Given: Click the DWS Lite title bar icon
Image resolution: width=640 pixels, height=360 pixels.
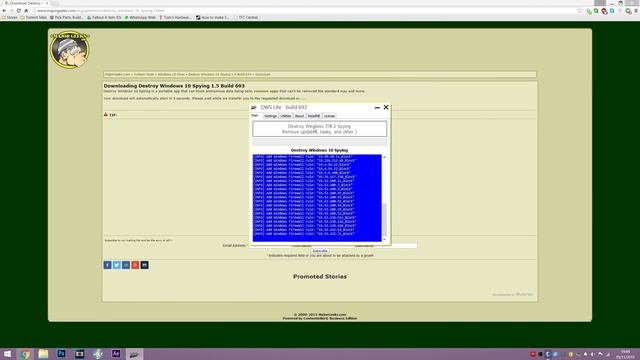Looking at the screenshot, I should pyautogui.click(x=254, y=107).
